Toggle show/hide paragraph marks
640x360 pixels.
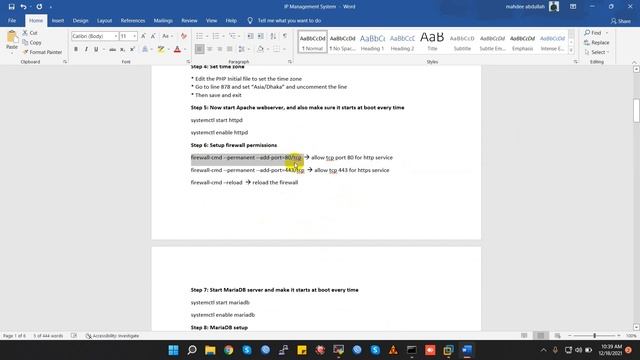[285, 36]
